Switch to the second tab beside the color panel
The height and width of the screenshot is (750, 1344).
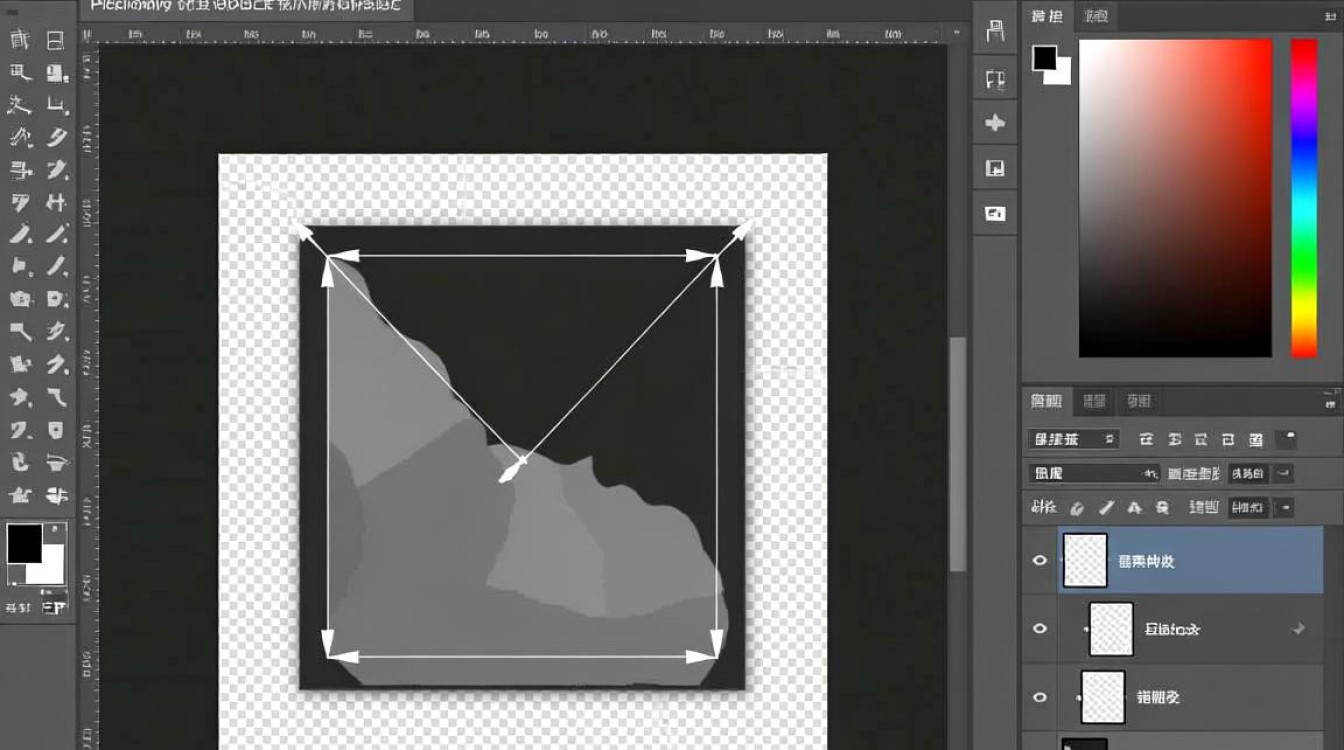tap(1097, 16)
